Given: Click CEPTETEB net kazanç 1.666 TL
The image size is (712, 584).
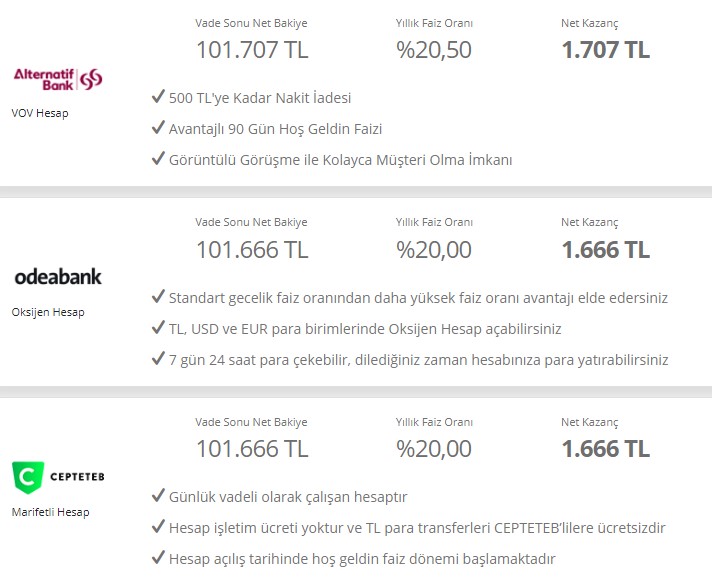Looking at the screenshot, I should pos(606,449).
